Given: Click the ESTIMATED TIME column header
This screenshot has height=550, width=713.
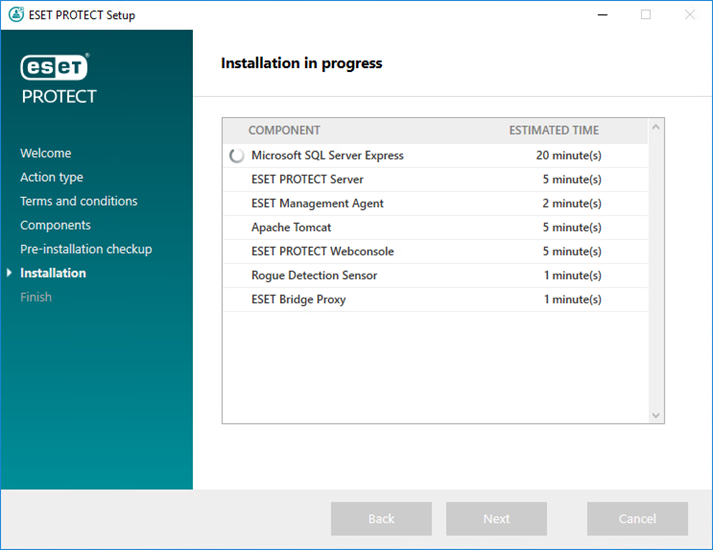Looking at the screenshot, I should point(553,130).
